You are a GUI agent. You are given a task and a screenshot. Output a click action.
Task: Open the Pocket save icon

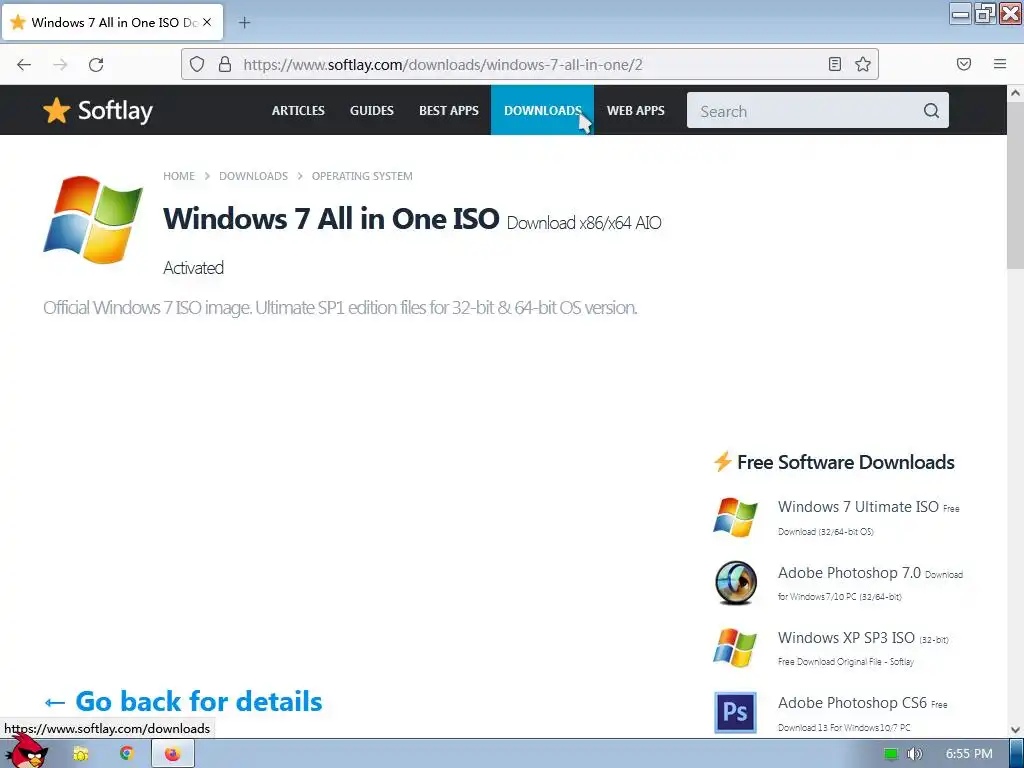[964, 64]
